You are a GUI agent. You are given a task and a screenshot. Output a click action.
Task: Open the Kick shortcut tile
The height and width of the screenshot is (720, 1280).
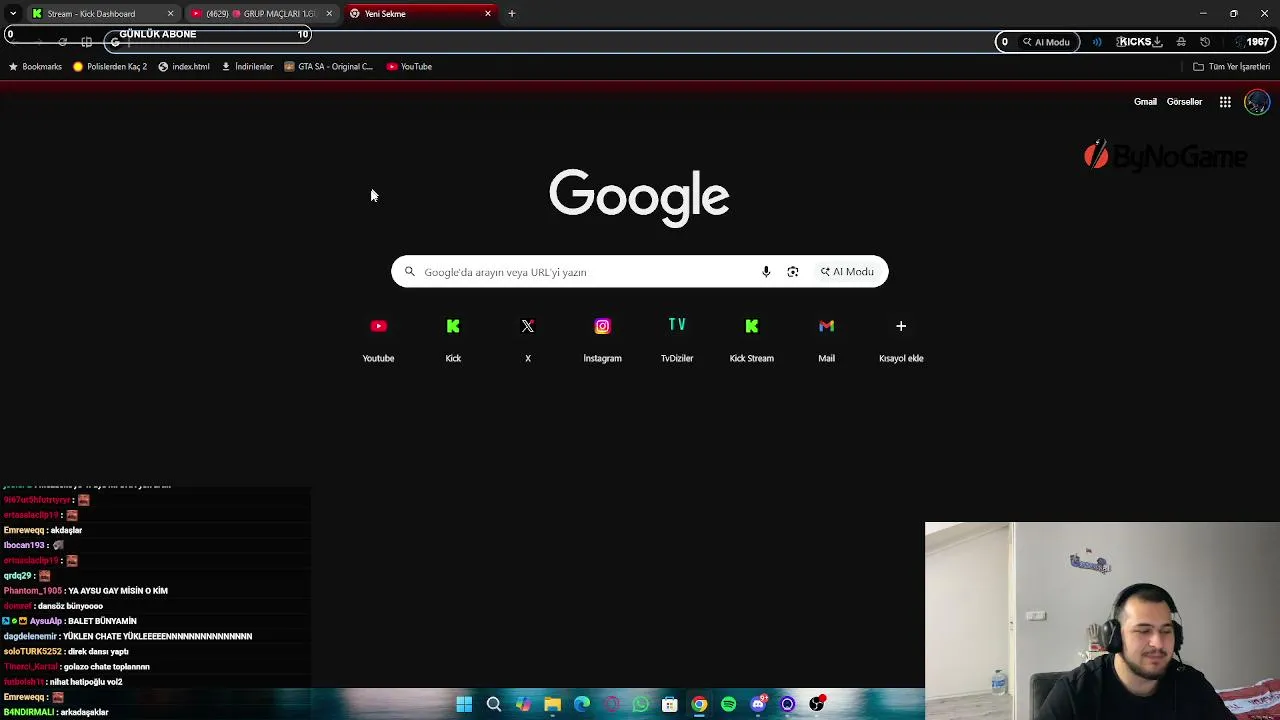pos(453,339)
